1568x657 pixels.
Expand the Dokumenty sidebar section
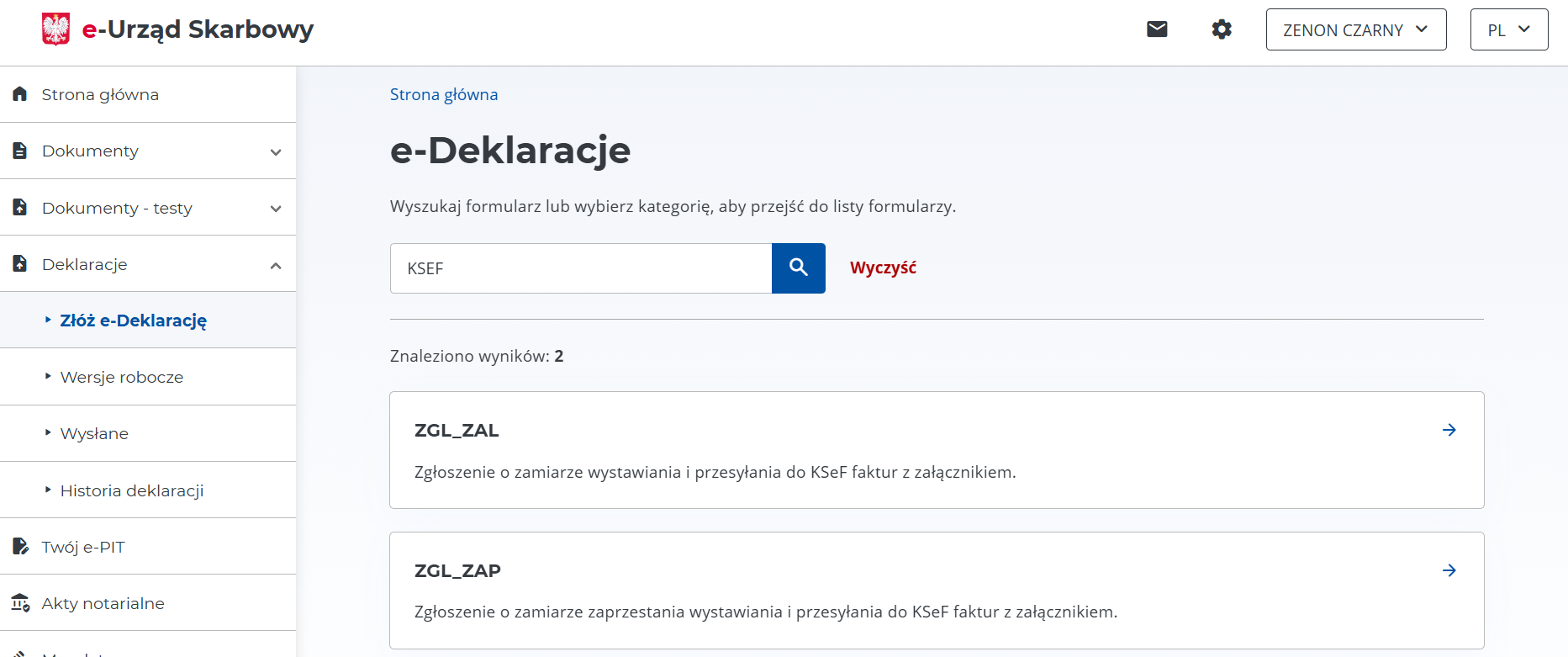275,151
